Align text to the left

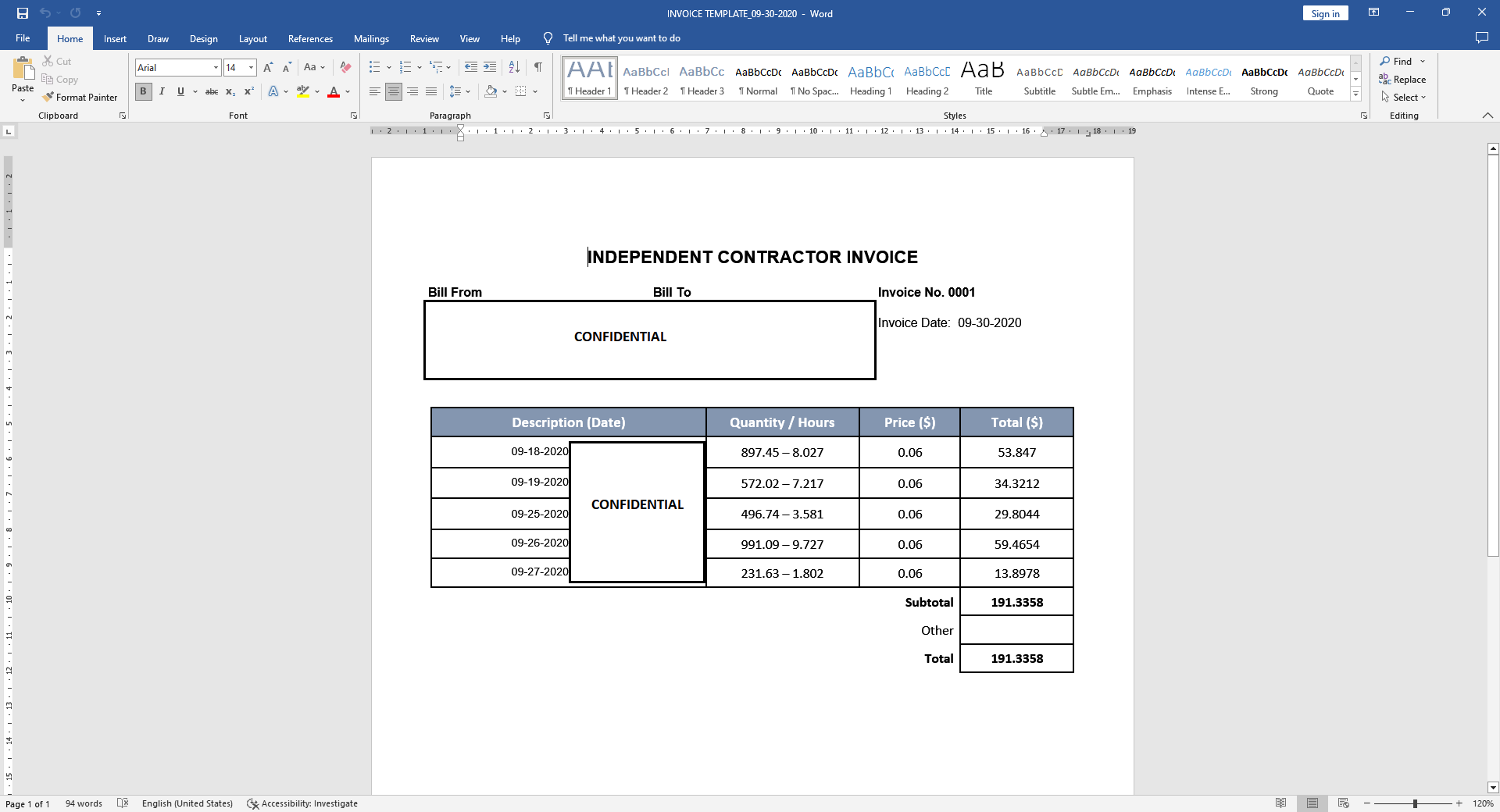[375, 92]
